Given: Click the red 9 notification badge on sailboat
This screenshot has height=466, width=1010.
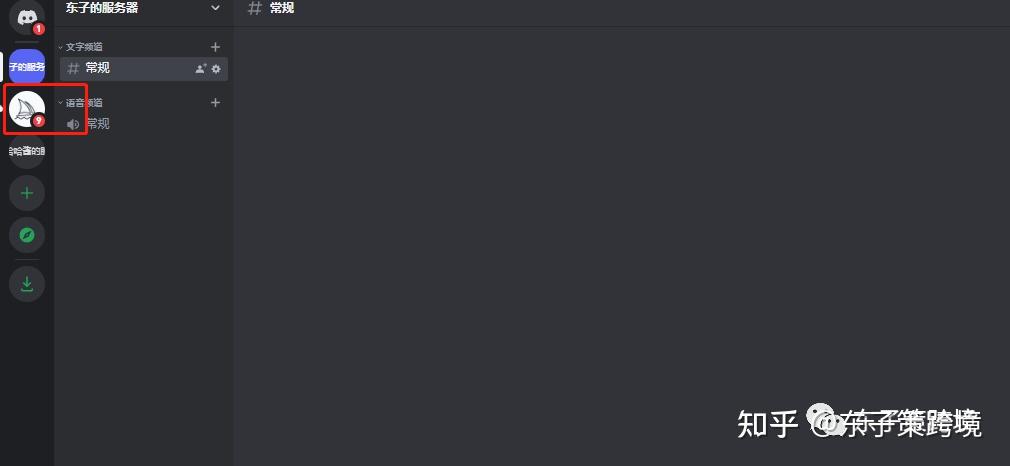Looking at the screenshot, I should tap(39, 121).
